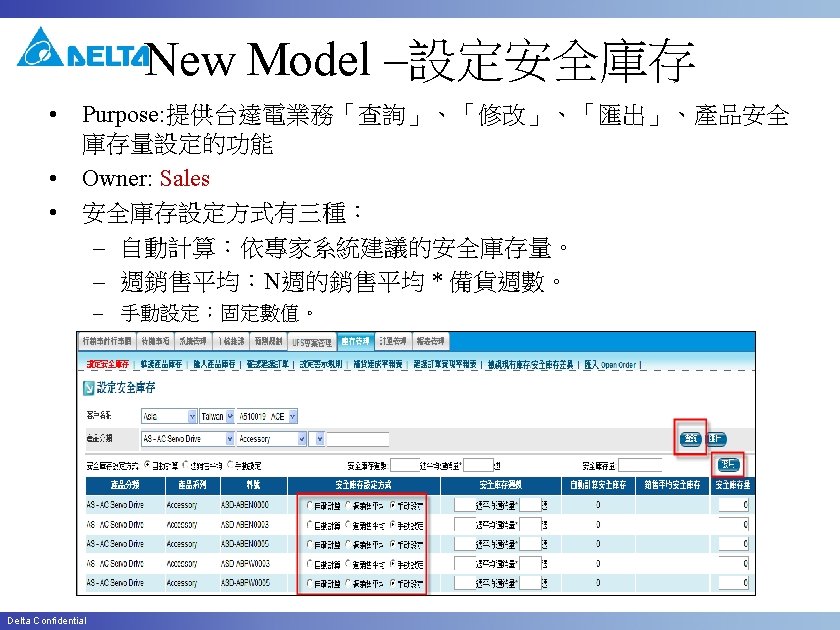Click the icon beside the 設定安全庫存 page title

tap(89, 388)
